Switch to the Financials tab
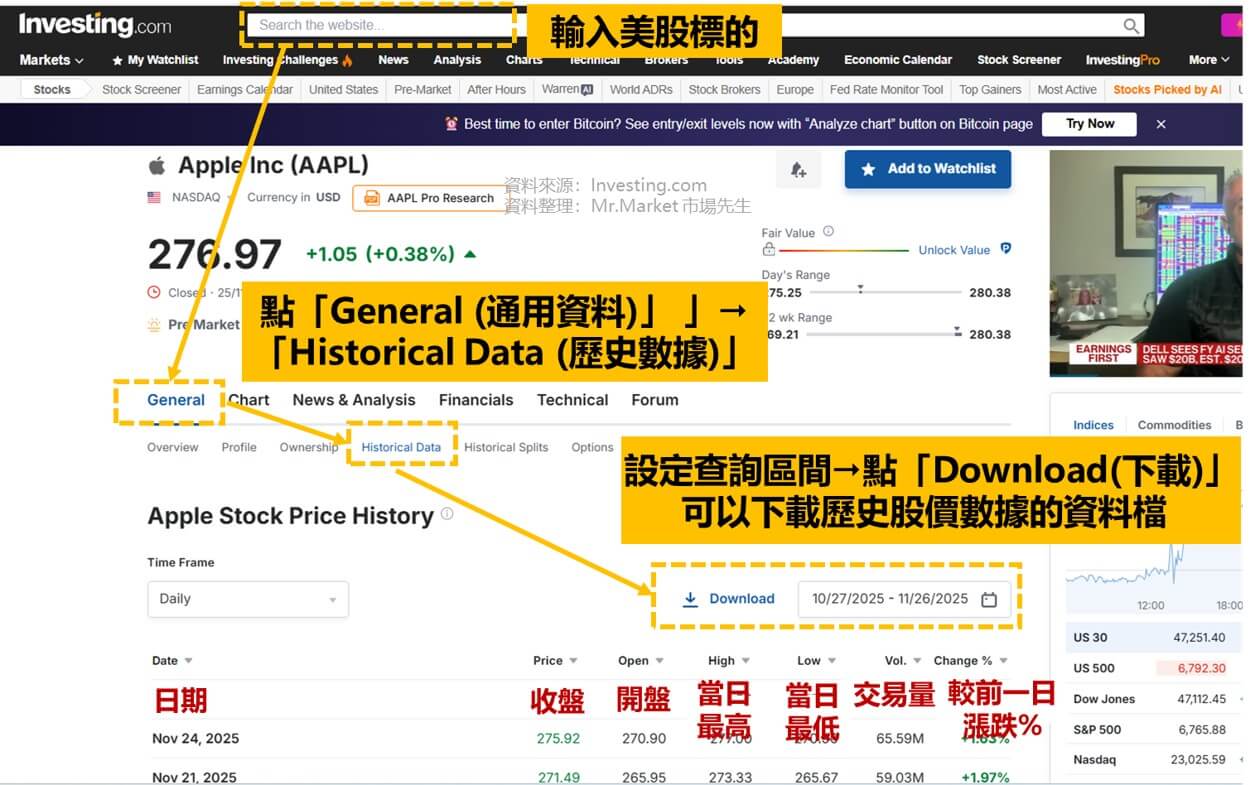Viewport: 1260px width, 785px height. [x=476, y=399]
